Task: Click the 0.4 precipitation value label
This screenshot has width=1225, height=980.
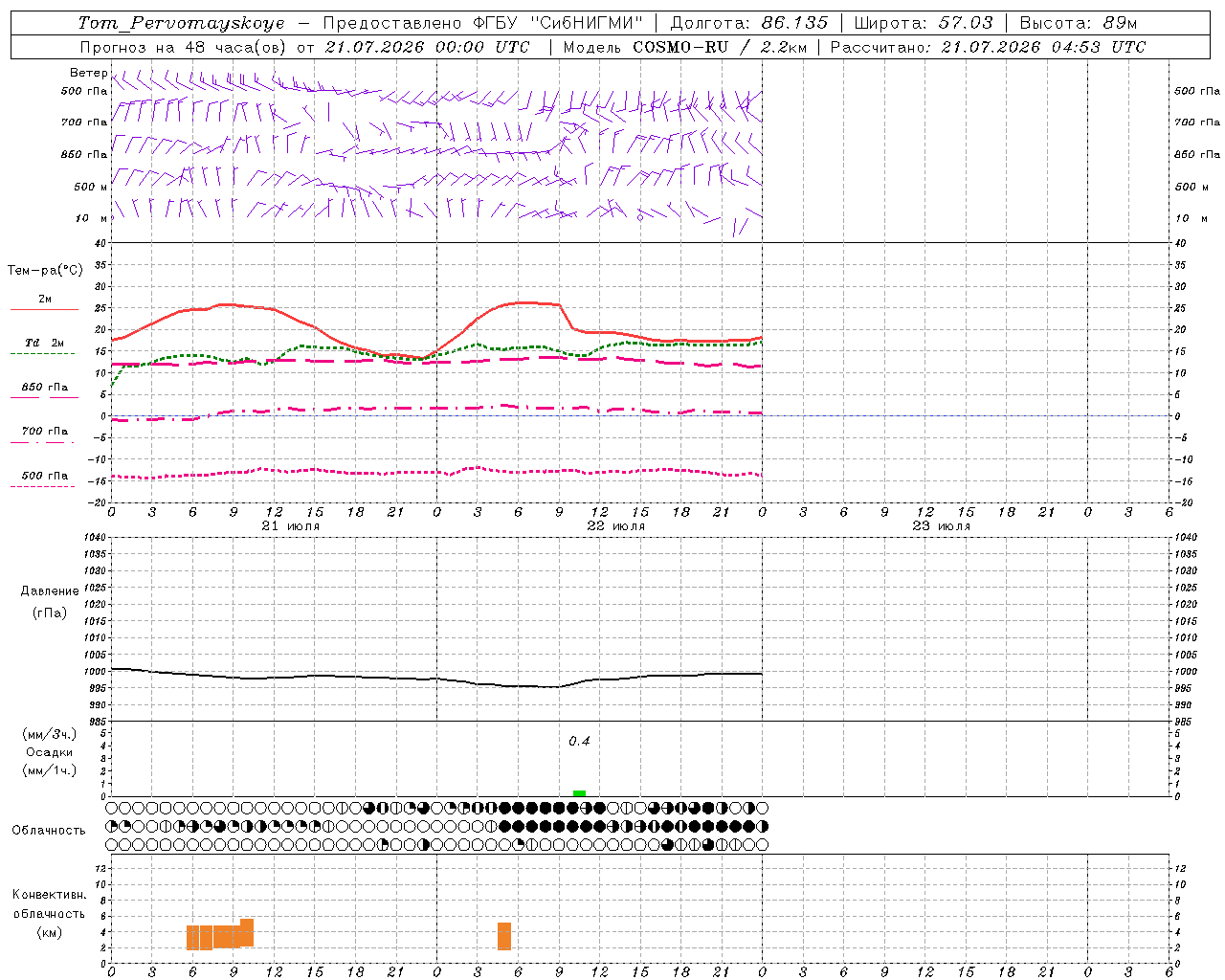Action: (x=579, y=742)
